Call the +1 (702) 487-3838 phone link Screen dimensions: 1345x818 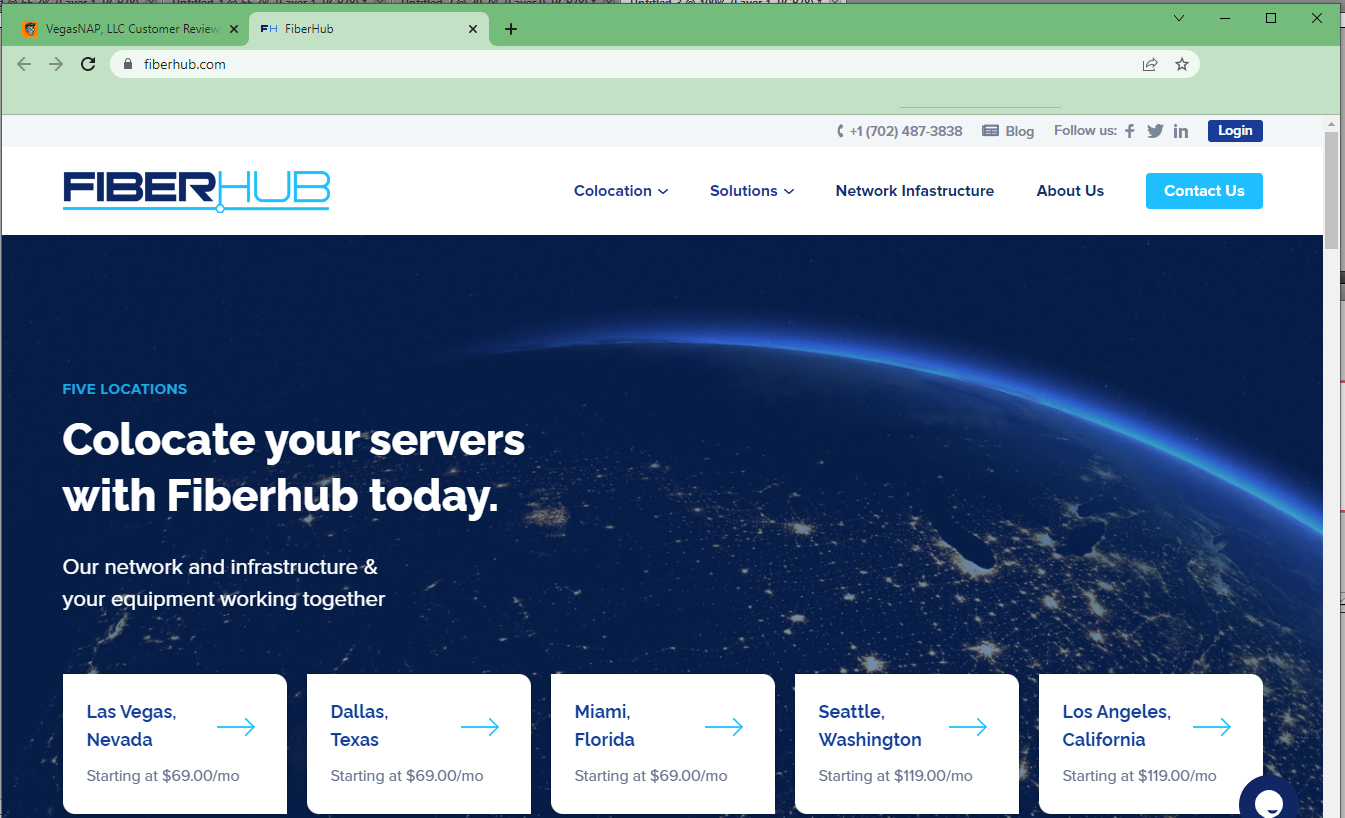pyautogui.click(x=906, y=131)
